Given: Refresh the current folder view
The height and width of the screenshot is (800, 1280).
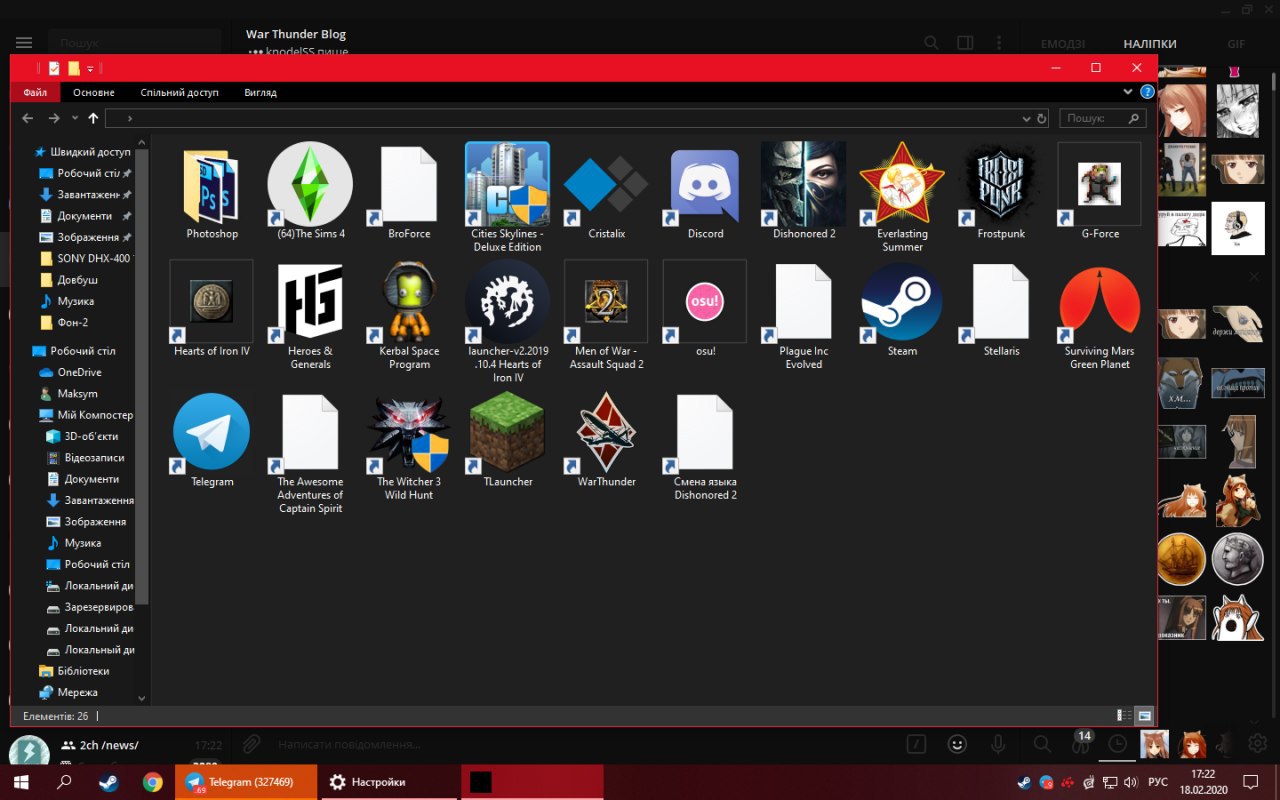Looking at the screenshot, I should [1041, 118].
